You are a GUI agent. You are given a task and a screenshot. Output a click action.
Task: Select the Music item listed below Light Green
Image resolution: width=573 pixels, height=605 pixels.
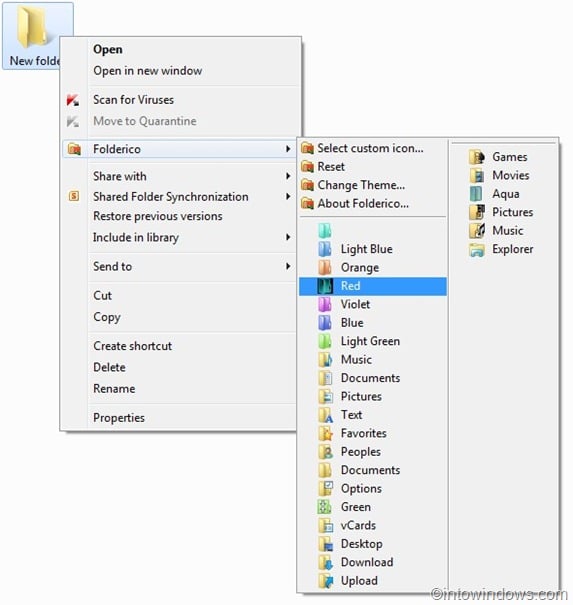click(x=356, y=360)
